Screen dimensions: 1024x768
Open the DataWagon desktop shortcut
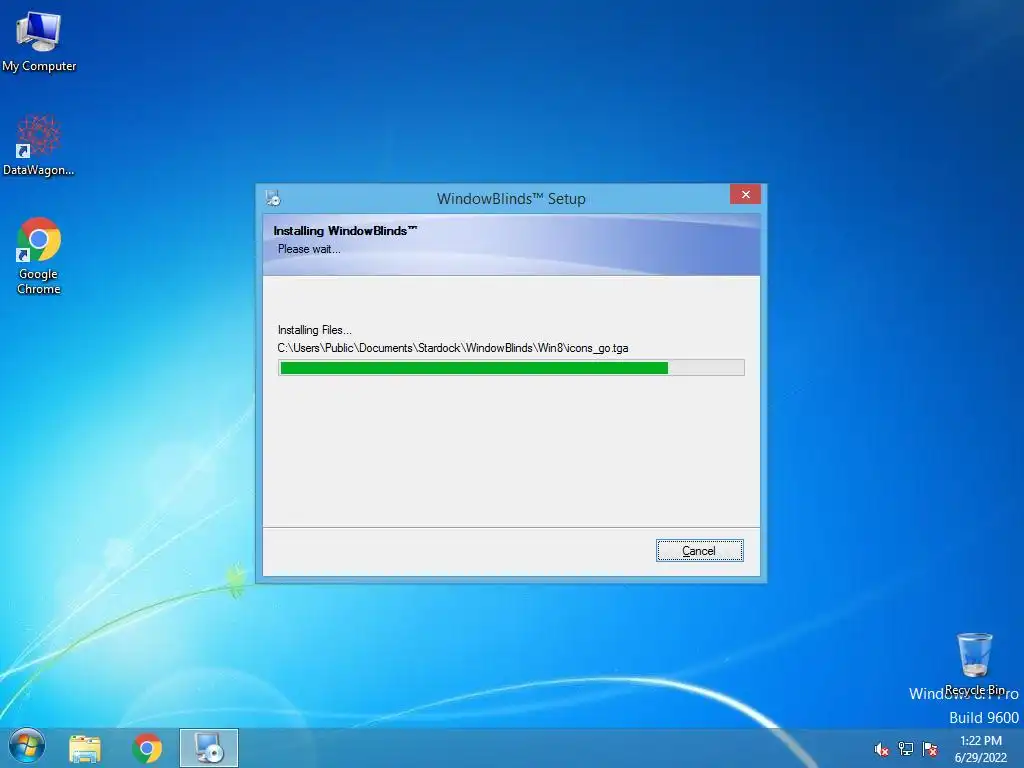(x=39, y=145)
